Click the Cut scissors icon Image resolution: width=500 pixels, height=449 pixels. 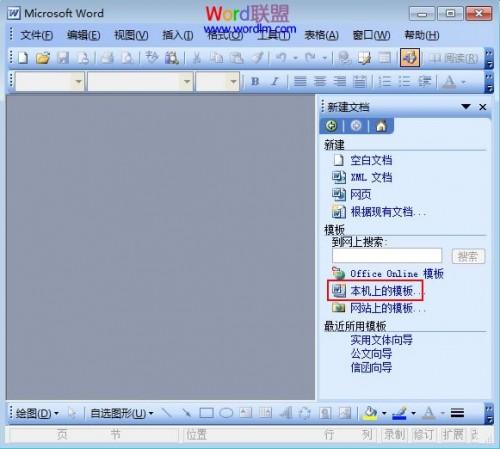point(197,58)
